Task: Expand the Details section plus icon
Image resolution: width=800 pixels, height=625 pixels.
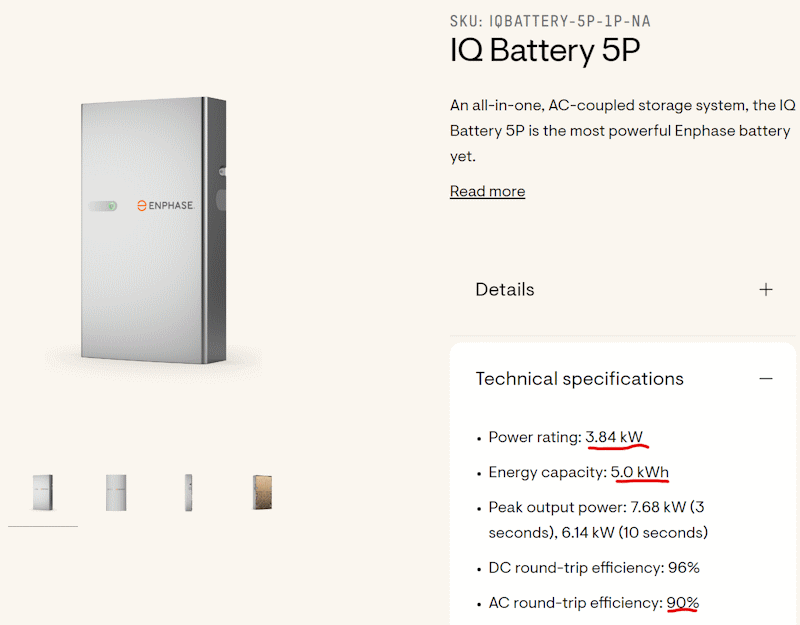Action: pos(765,290)
